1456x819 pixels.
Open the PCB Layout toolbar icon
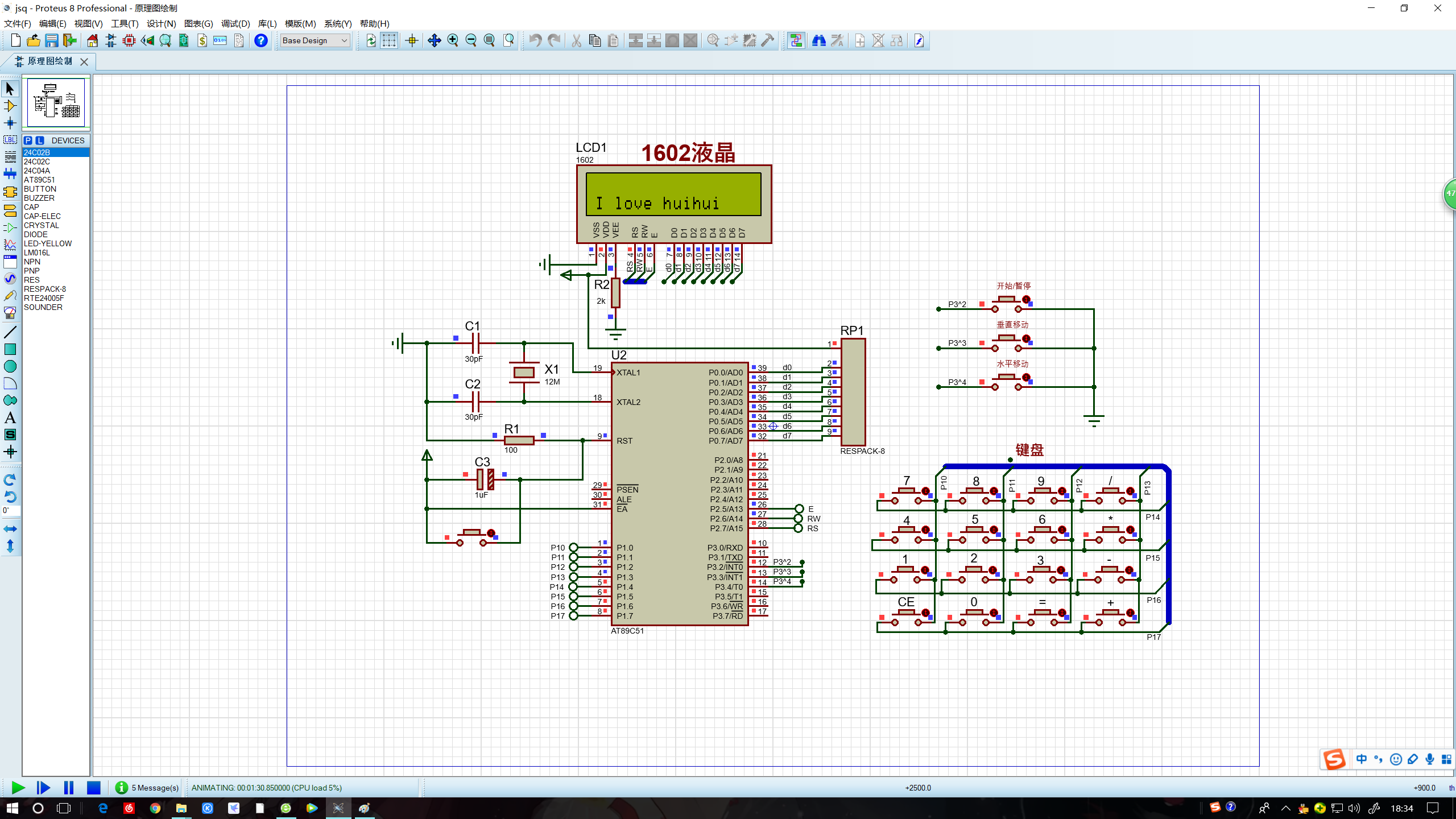point(129,40)
